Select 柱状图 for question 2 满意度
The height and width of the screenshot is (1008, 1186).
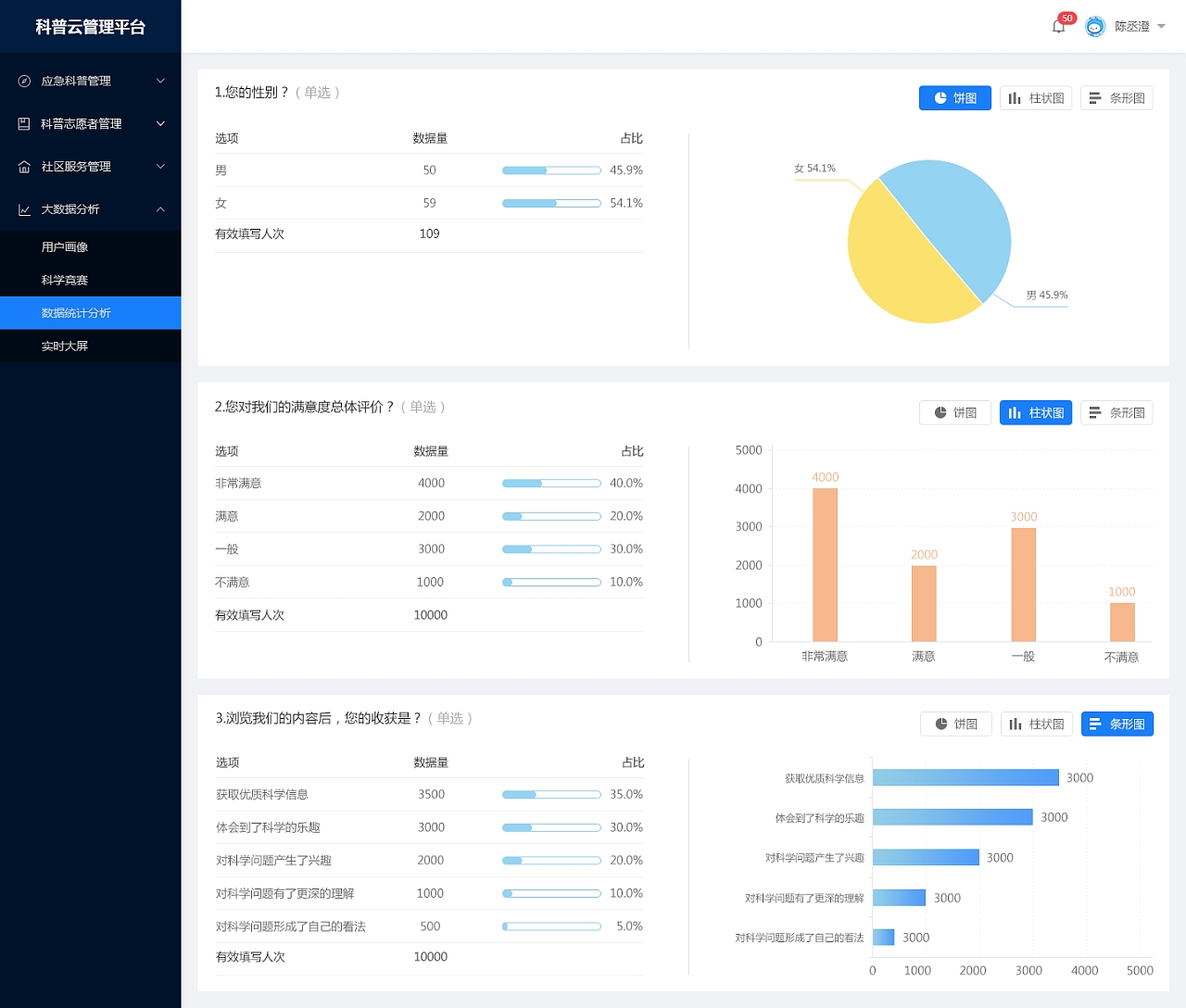coord(1036,413)
